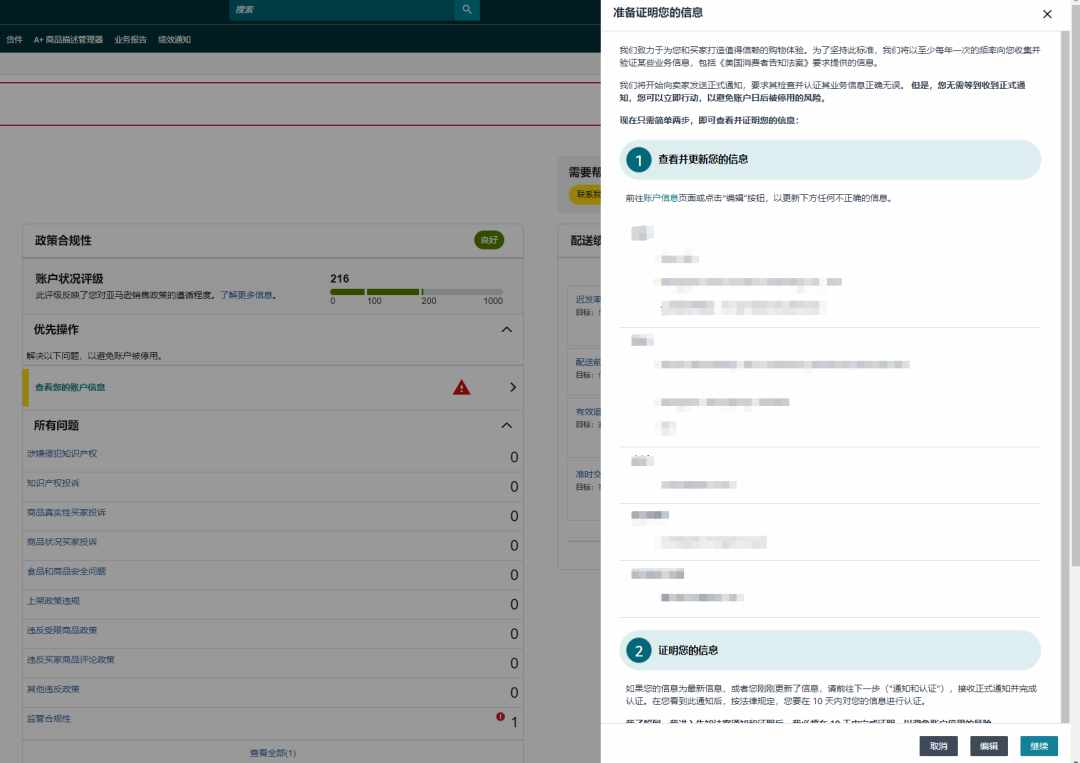This screenshot has width=1080, height=763.
Task: Click the 政策合规性 heading
Action: (x=63, y=240)
